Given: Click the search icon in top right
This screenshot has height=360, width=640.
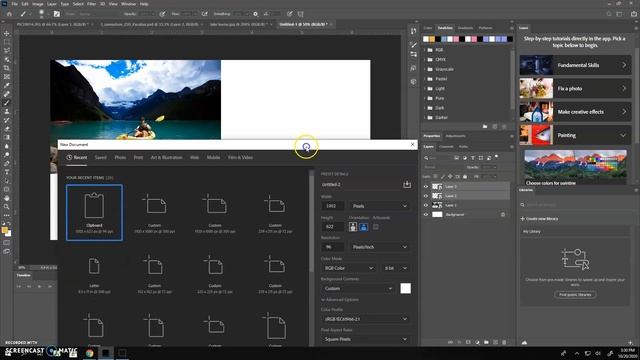Looking at the screenshot, I should point(609,14).
